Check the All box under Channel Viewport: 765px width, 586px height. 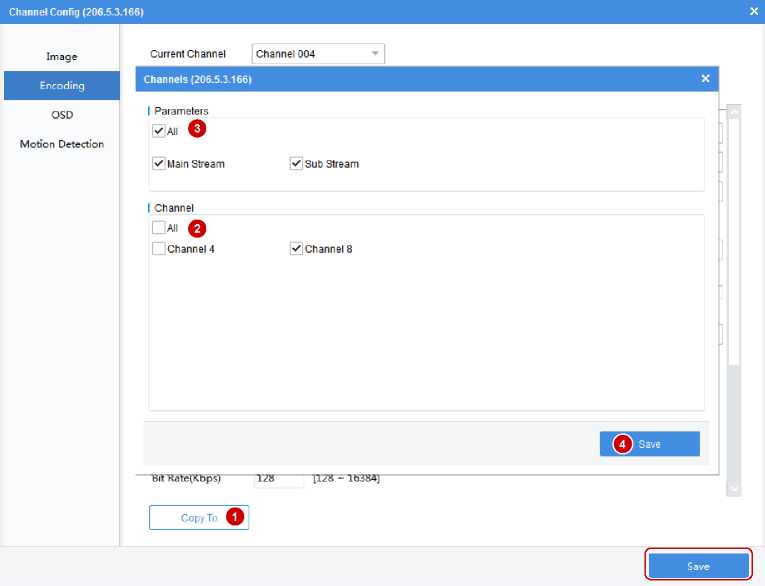point(159,228)
